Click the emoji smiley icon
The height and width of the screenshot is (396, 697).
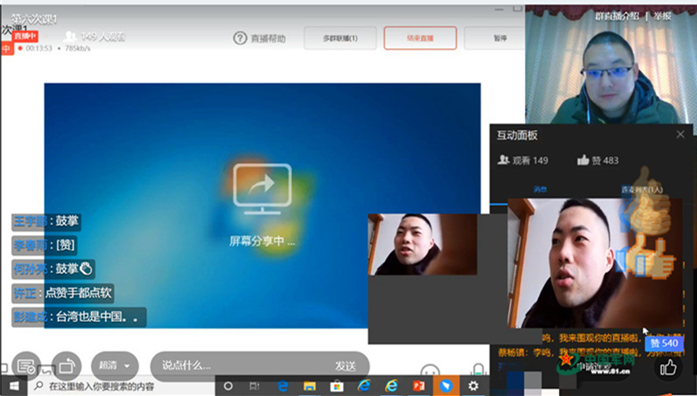click(430, 372)
